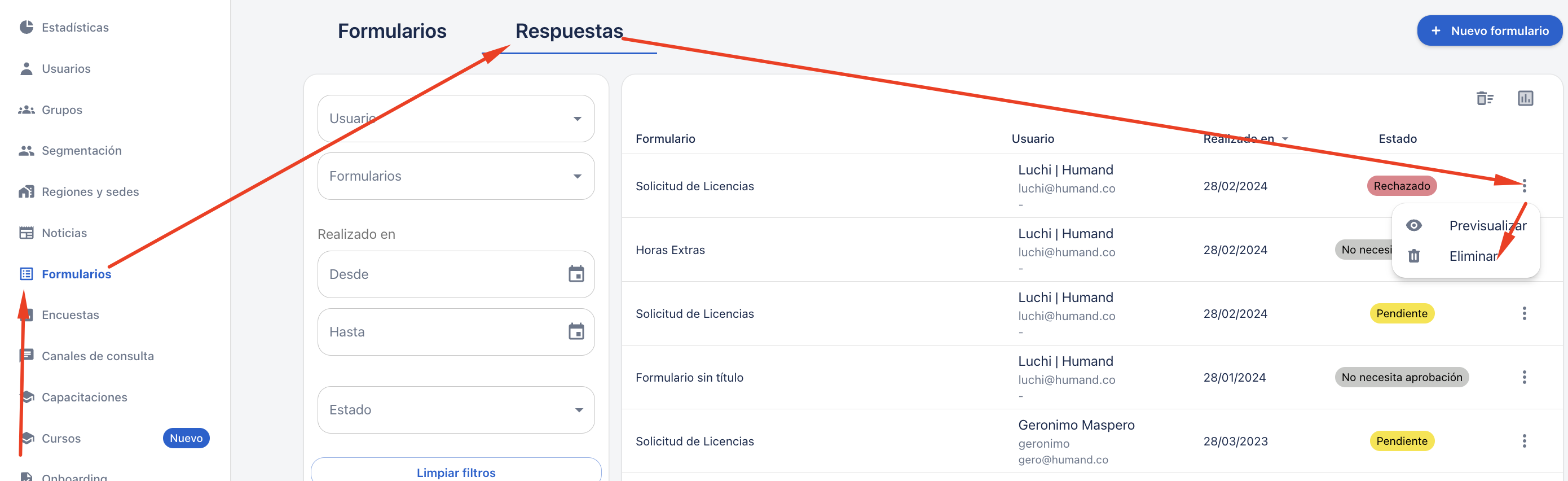The width and height of the screenshot is (1568, 481).
Task: Click the Usuarios person icon in sidebar
Action: [x=26, y=68]
